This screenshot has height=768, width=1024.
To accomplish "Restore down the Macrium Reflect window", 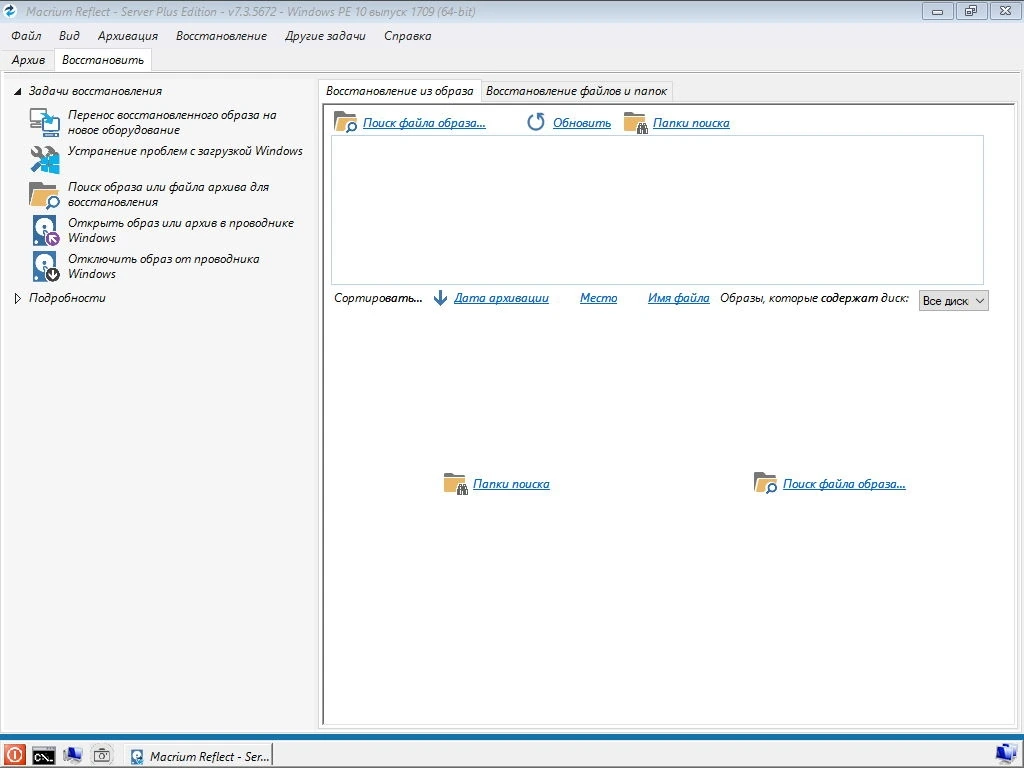I will click(971, 11).
